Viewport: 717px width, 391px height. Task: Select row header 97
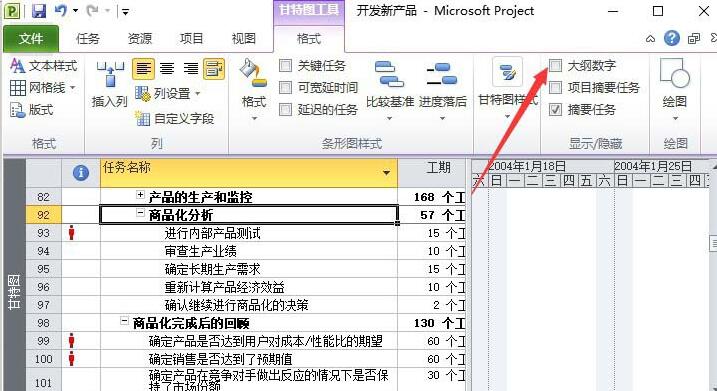click(x=43, y=305)
